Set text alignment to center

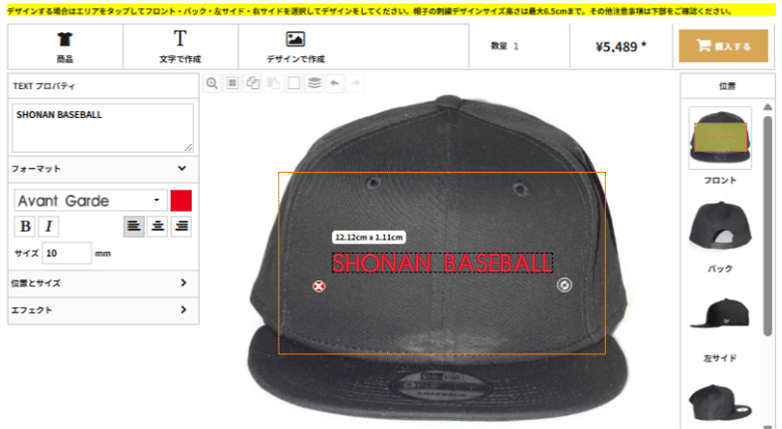[x=158, y=226]
